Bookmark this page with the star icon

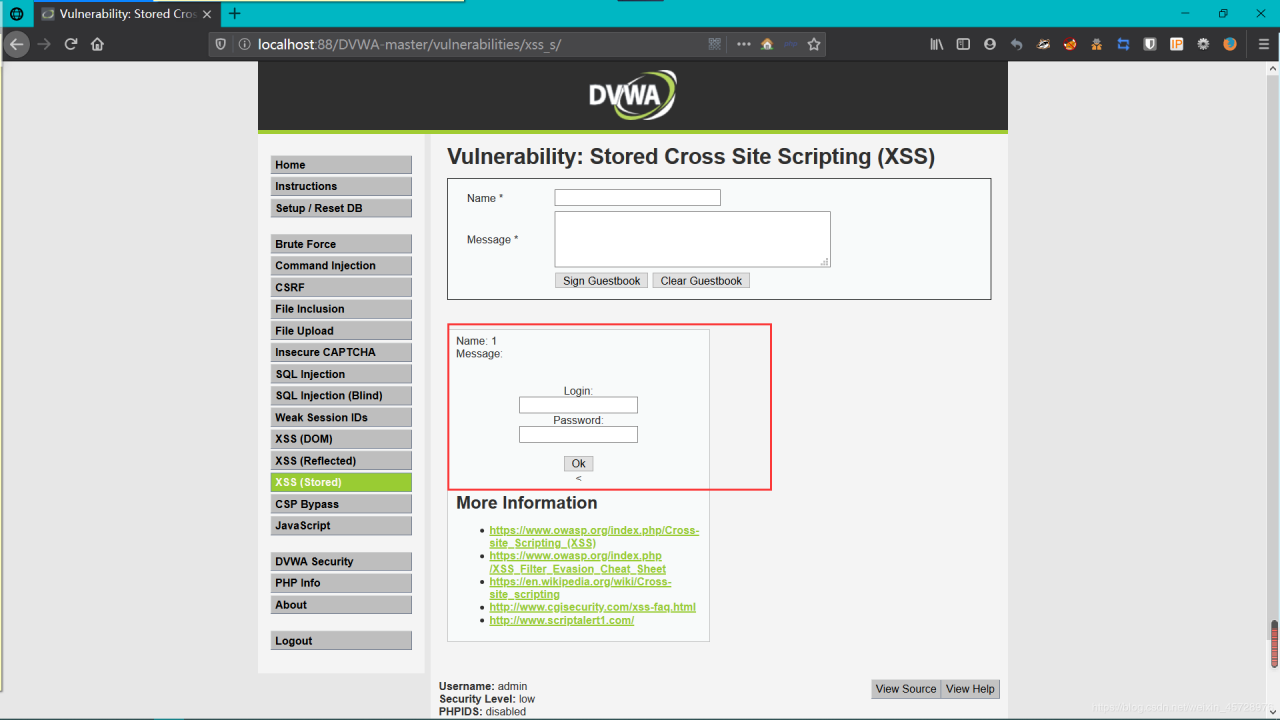point(814,44)
